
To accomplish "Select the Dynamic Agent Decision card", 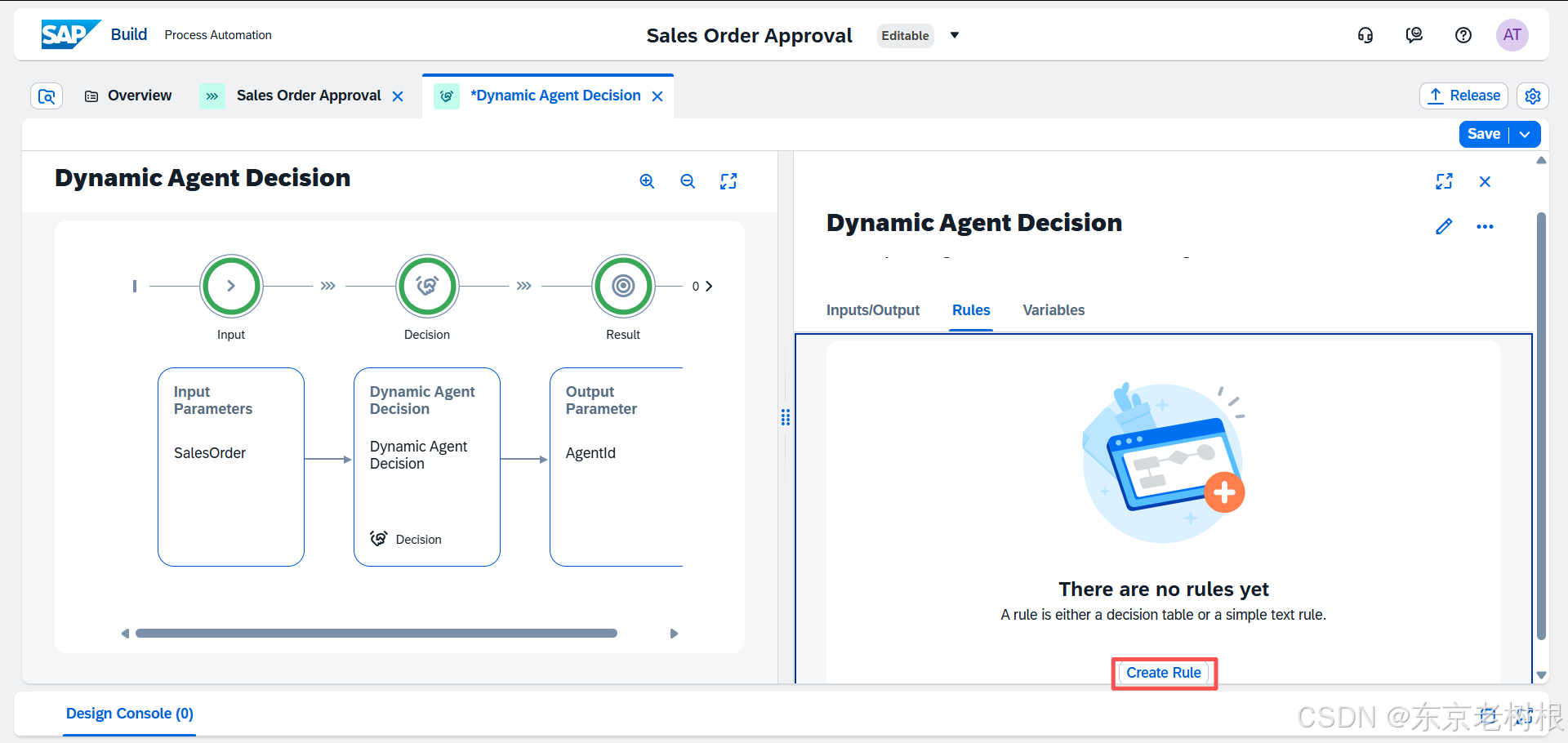I will (x=427, y=466).
